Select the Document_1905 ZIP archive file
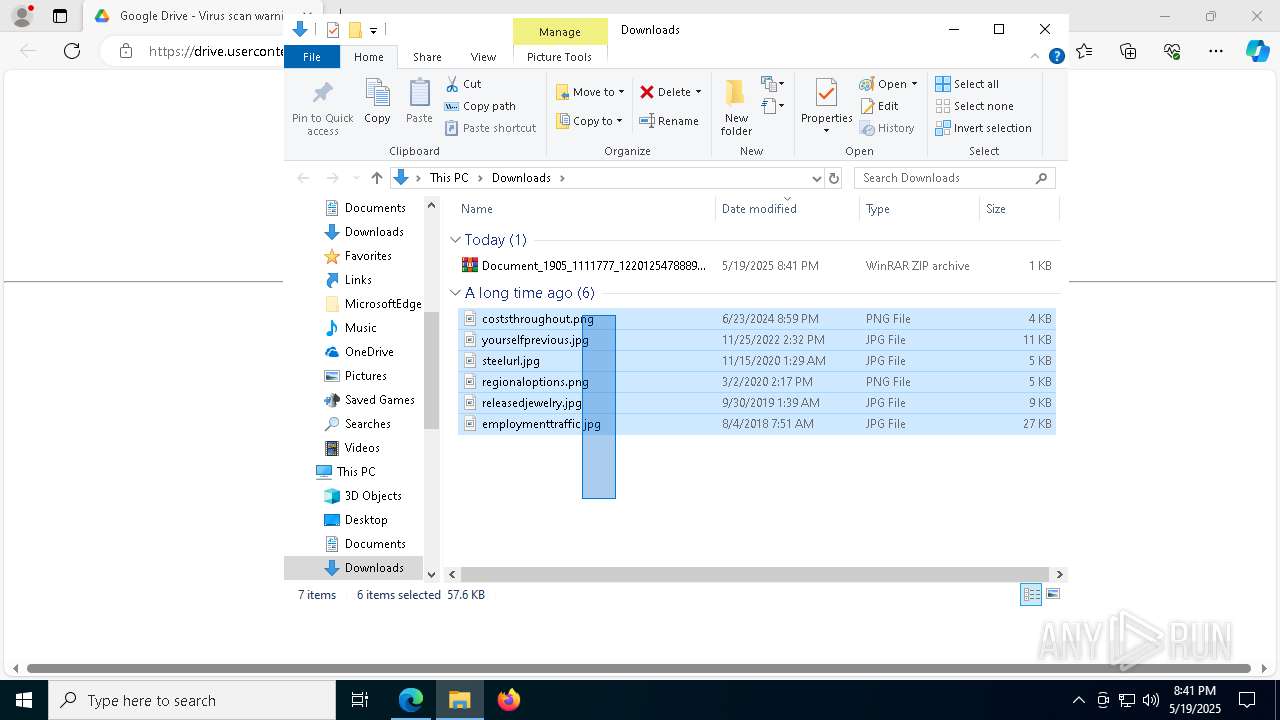The height and width of the screenshot is (720, 1280). (x=756, y=266)
